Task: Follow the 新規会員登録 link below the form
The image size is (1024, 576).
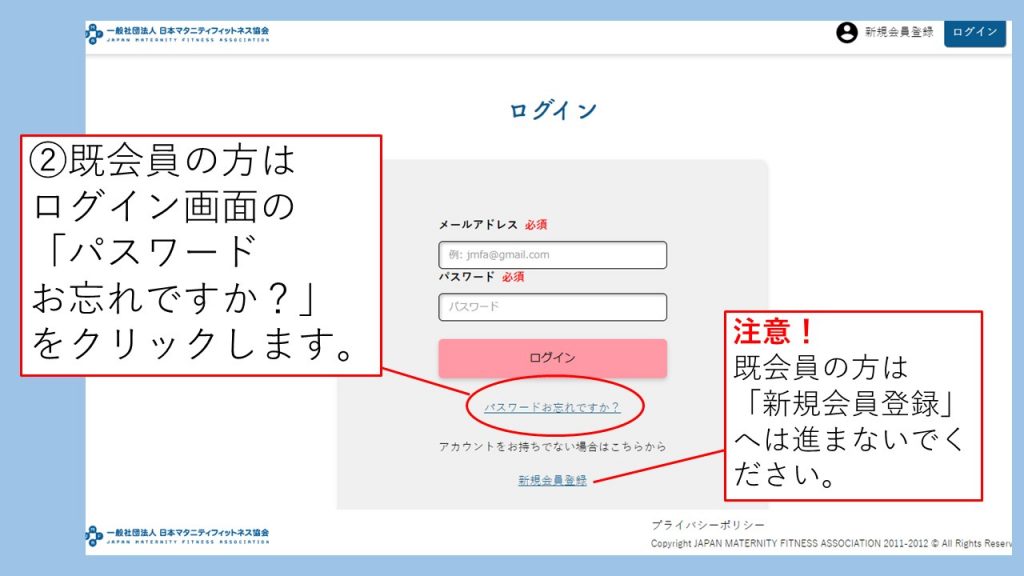Action: pyautogui.click(x=552, y=480)
